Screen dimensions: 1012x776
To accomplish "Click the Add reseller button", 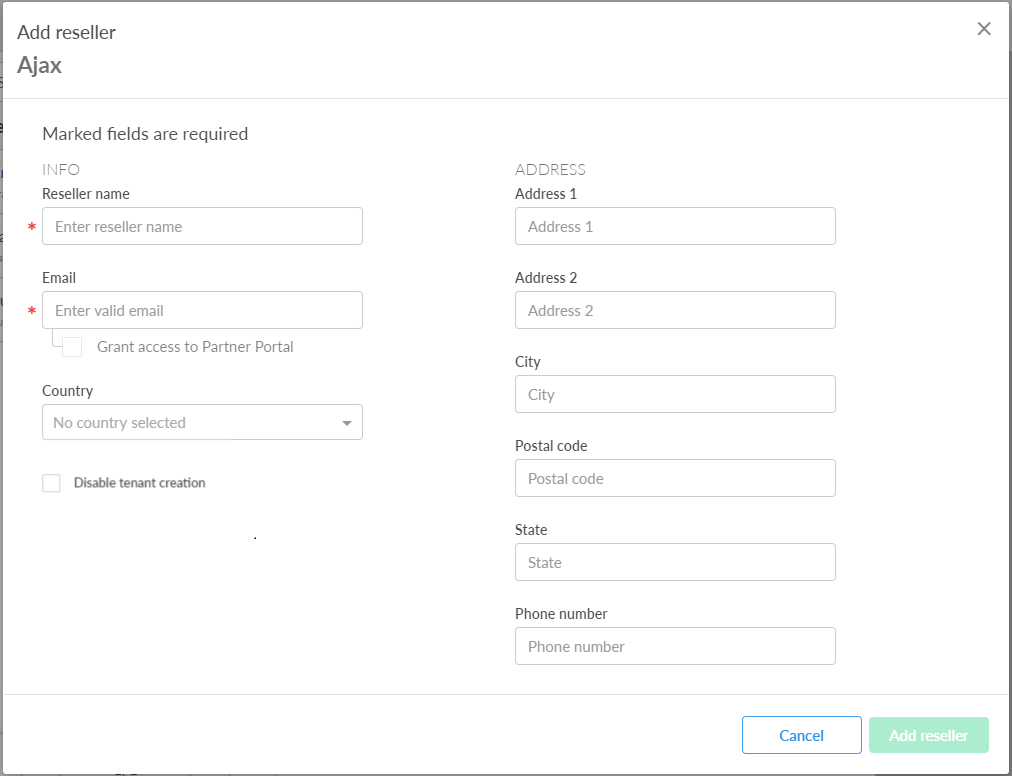I will click(928, 736).
